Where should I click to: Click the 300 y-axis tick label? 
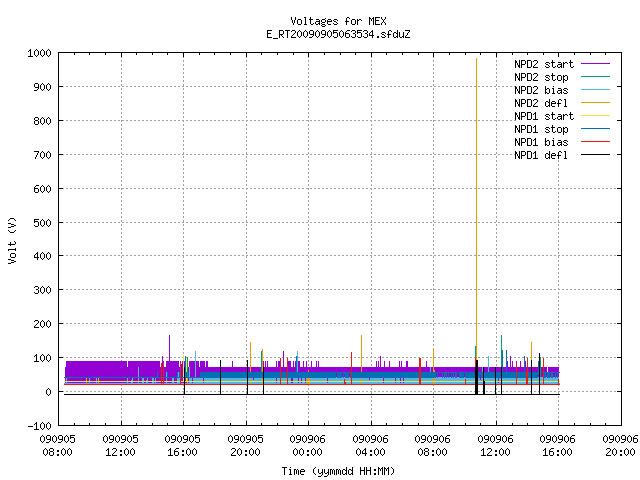(42, 290)
